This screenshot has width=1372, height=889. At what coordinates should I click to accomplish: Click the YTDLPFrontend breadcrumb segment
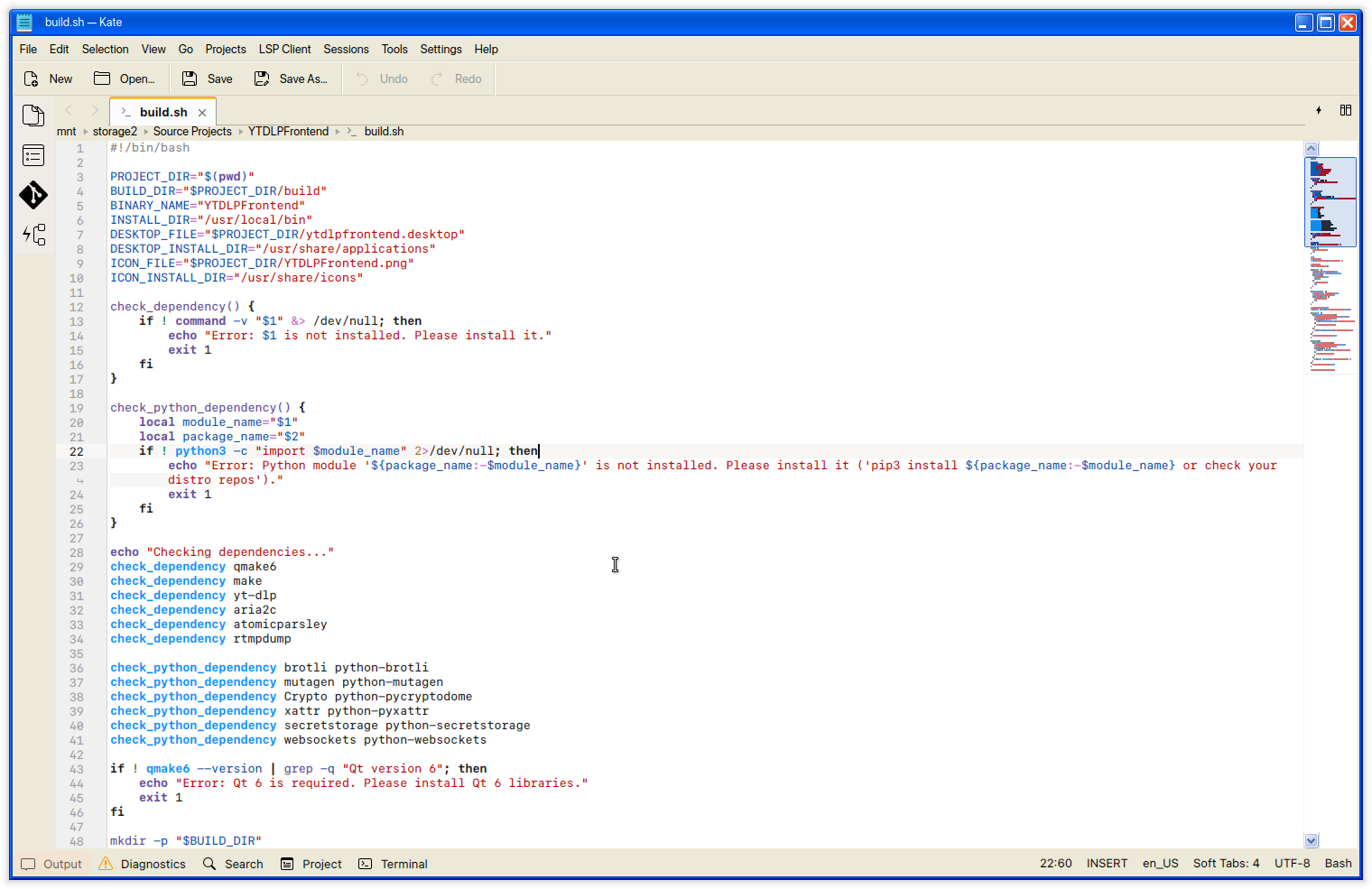(289, 132)
